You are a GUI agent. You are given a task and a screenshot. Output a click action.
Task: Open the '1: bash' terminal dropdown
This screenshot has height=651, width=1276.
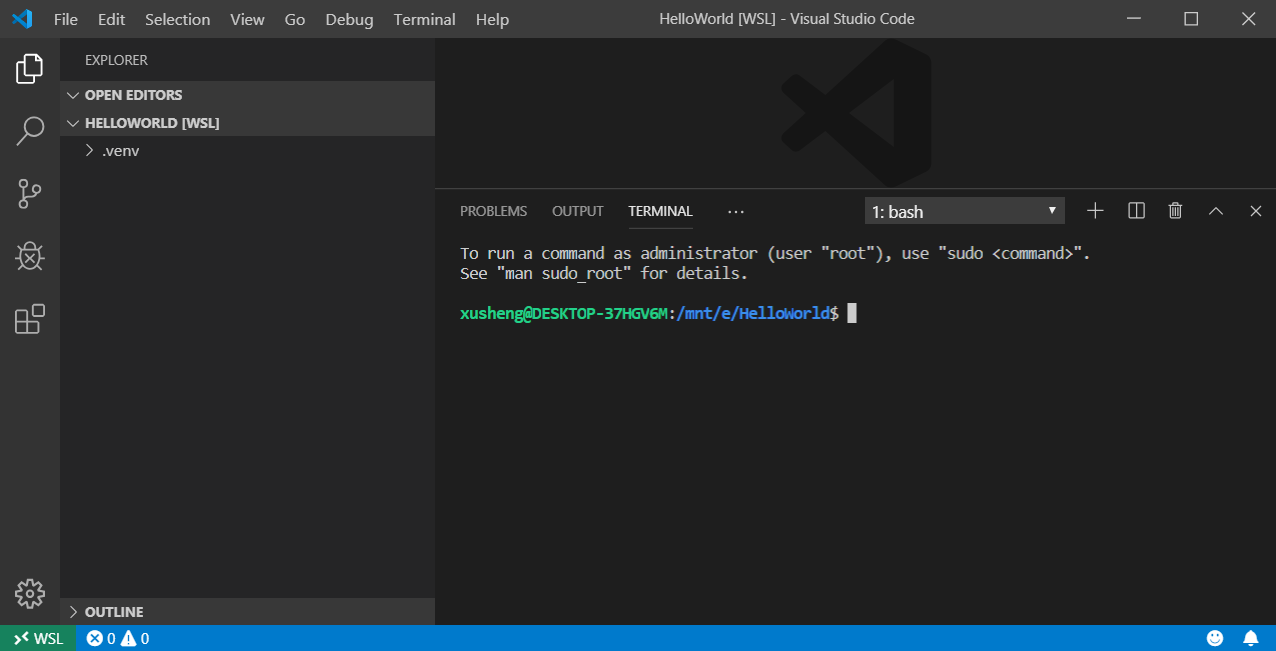[x=964, y=211]
